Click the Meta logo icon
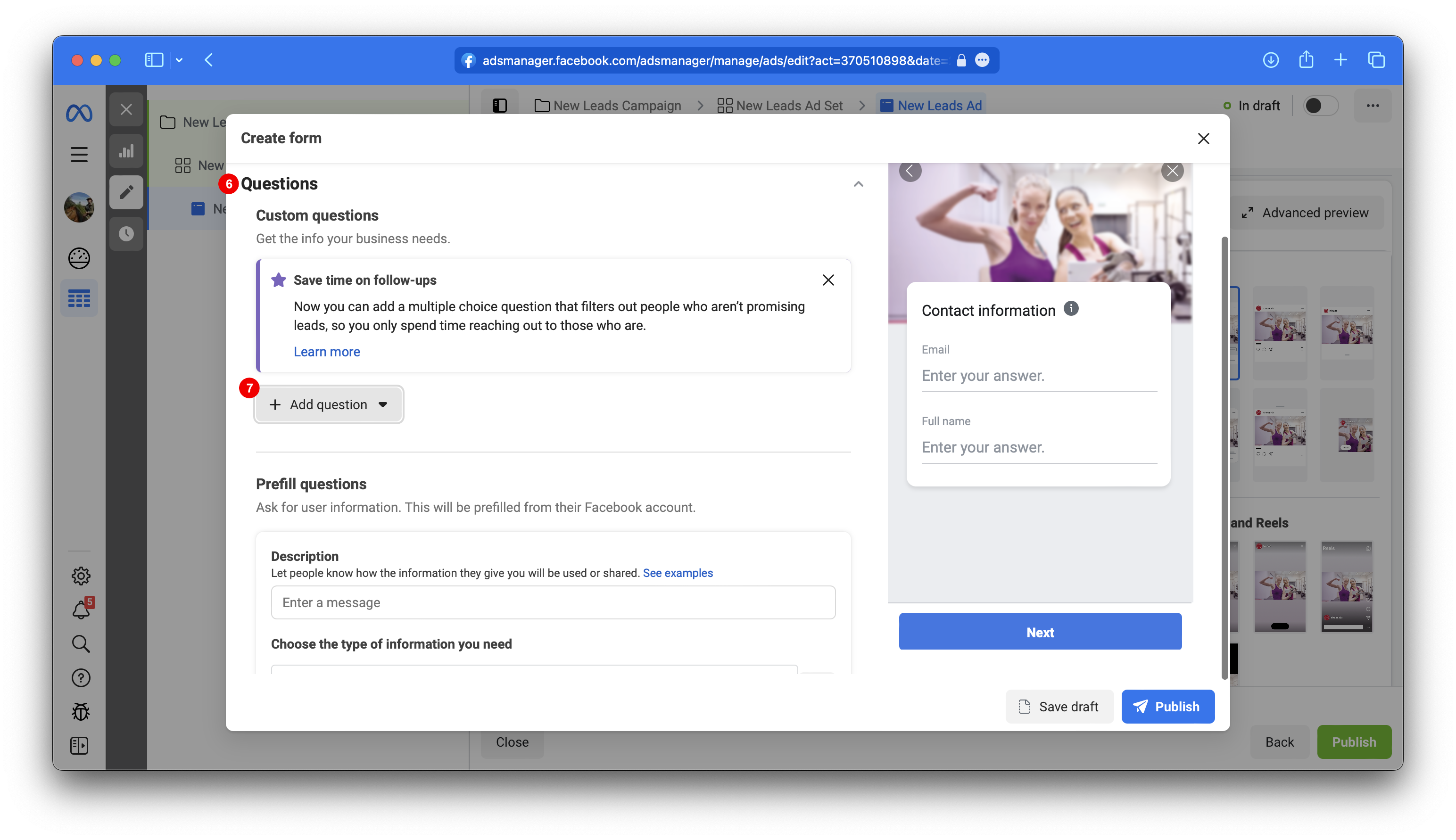This screenshot has width=1456, height=840. tap(79, 113)
